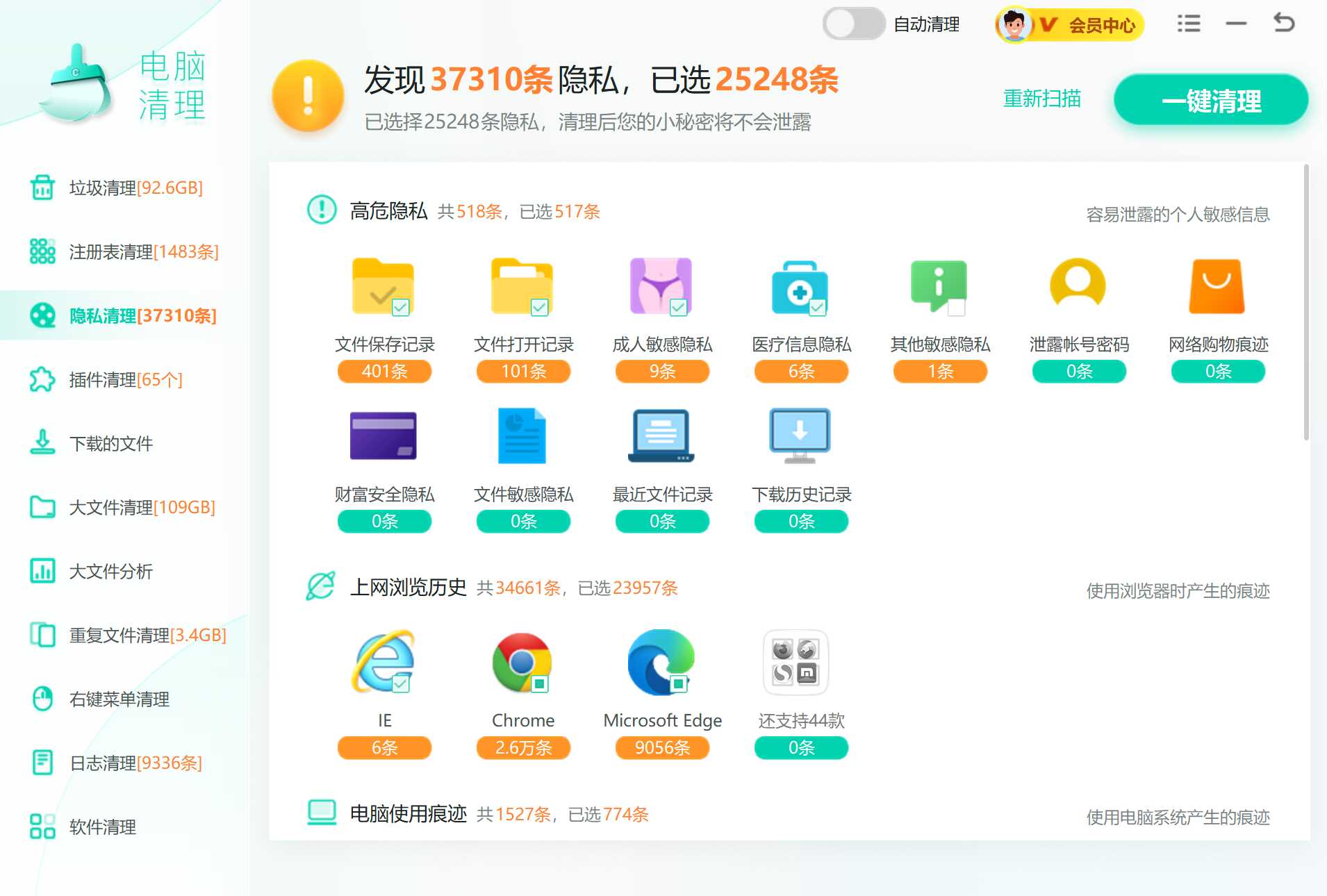
Task: Uncheck the 文件保存记录 checkbox
Action: click(x=402, y=306)
